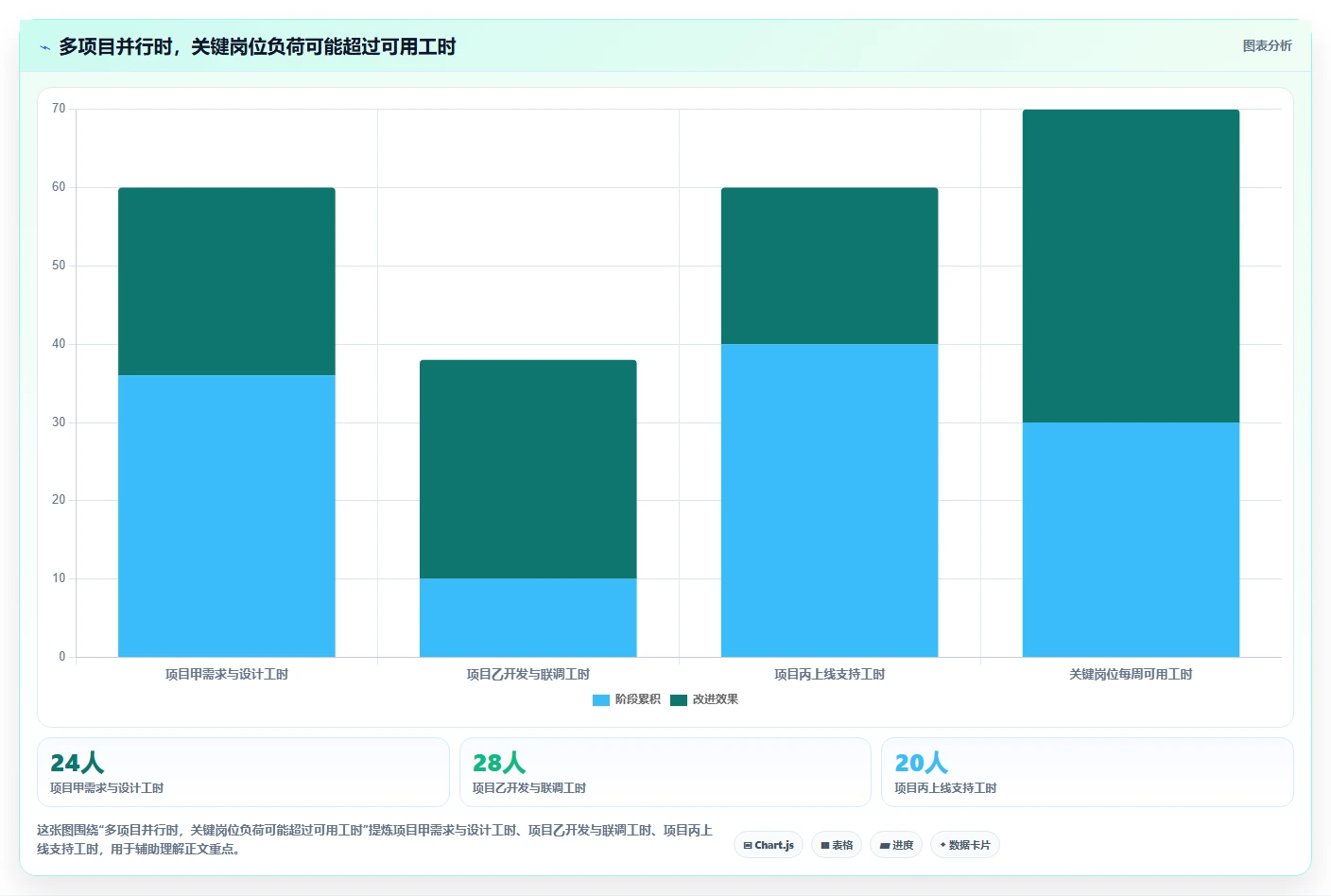Image resolution: width=1331 pixels, height=896 pixels.
Task: Click the card caption under 20人
Action: tap(945, 788)
